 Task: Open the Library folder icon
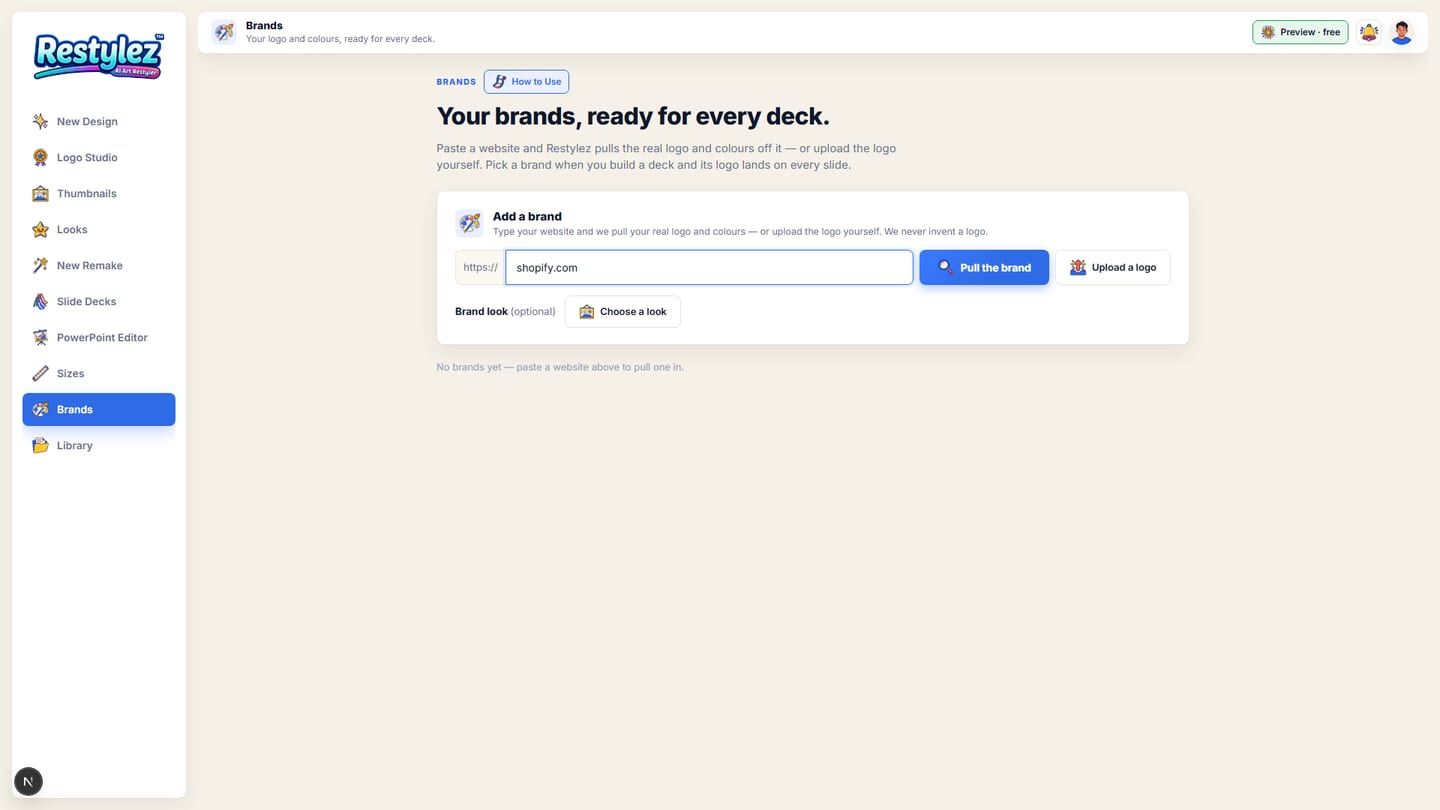(40, 445)
